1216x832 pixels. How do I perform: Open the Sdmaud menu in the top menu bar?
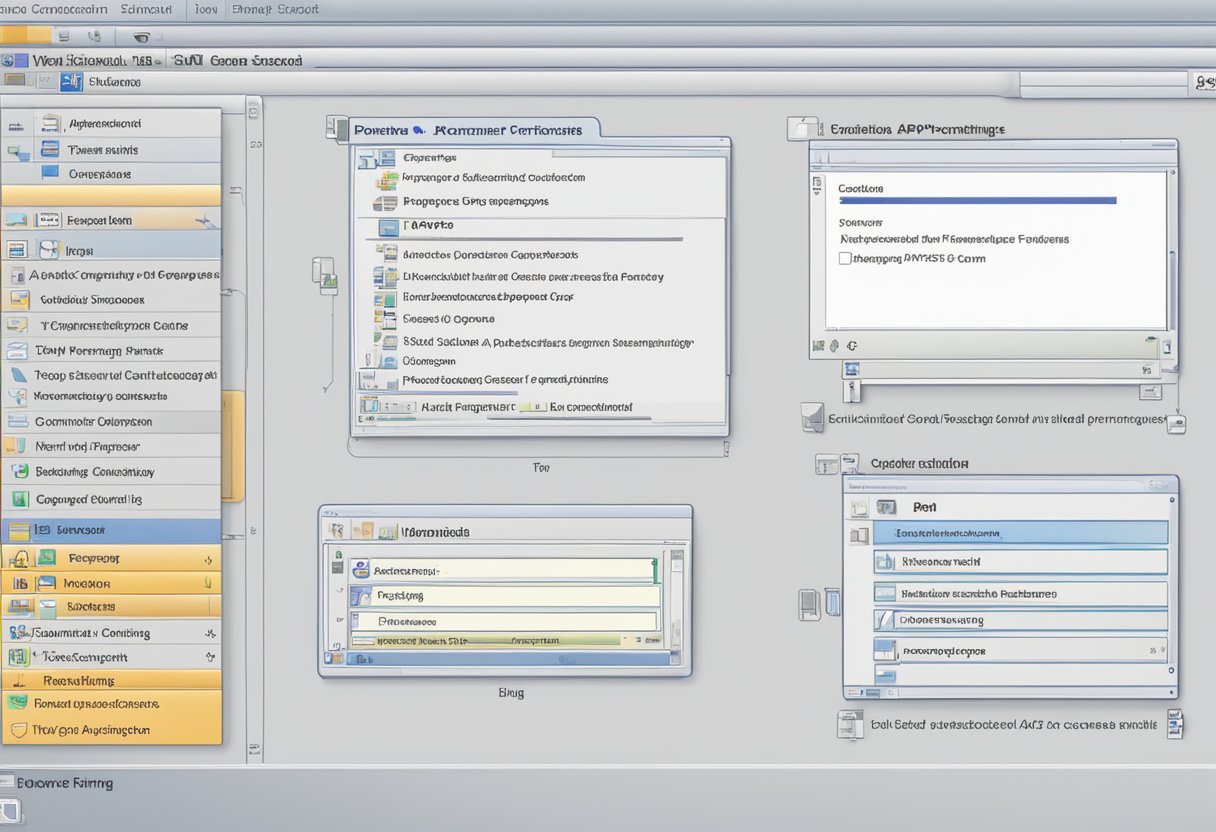tap(146, 9)
